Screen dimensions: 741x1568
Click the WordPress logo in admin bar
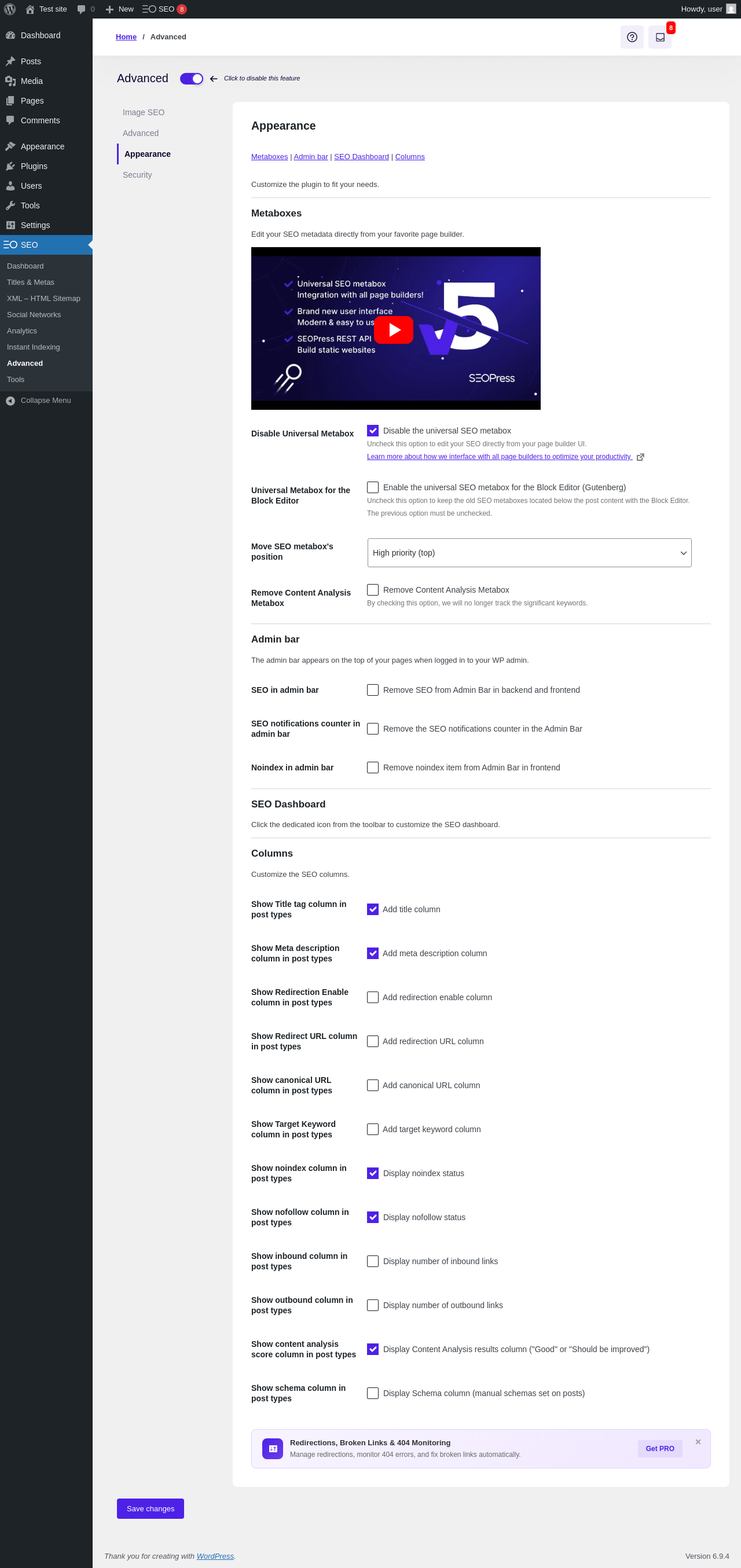[x=10, y=9]
